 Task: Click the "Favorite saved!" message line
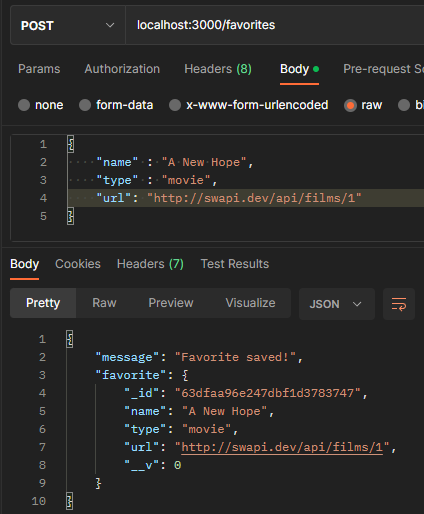tap(199, 357)
